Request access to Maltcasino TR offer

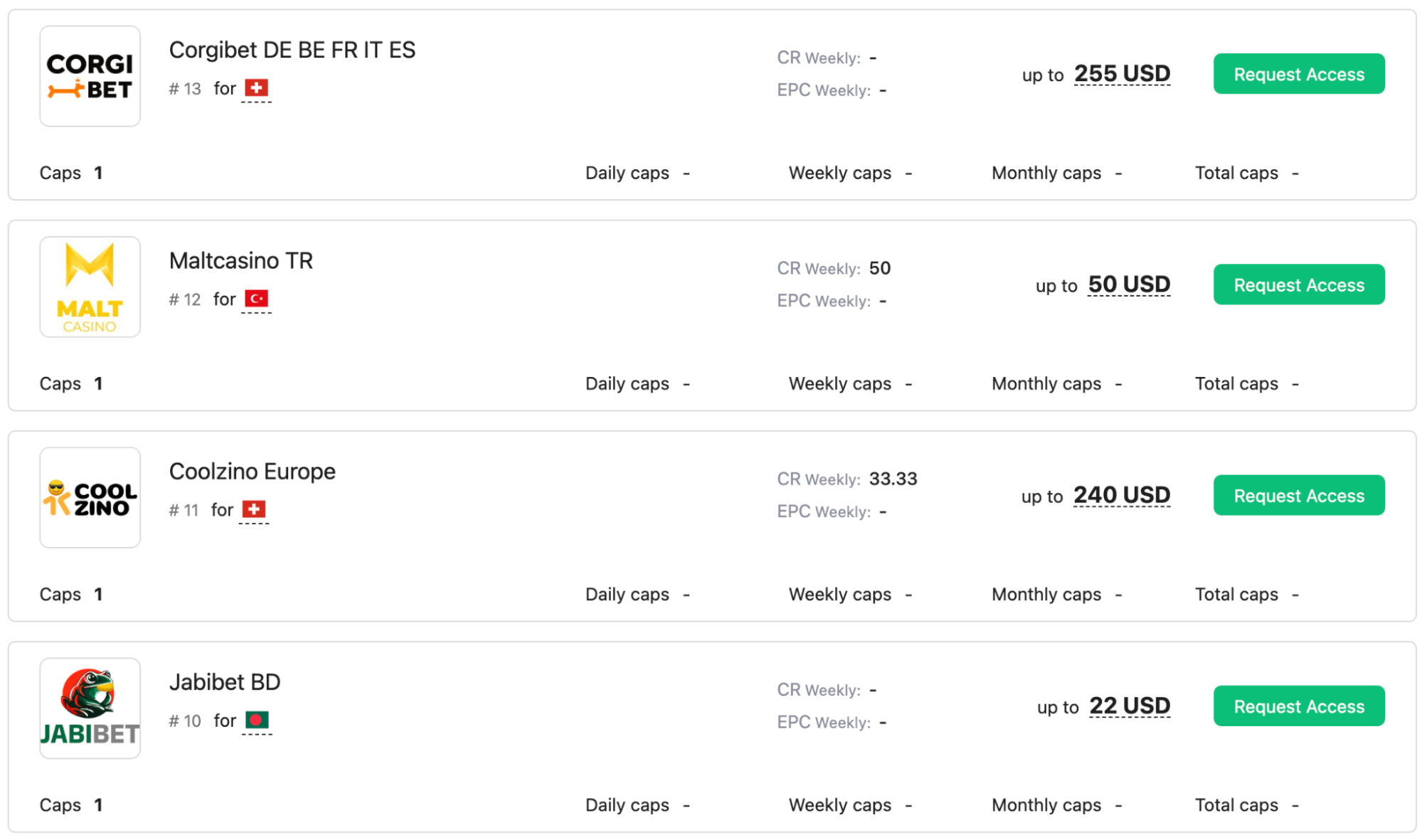point(1298,285)
